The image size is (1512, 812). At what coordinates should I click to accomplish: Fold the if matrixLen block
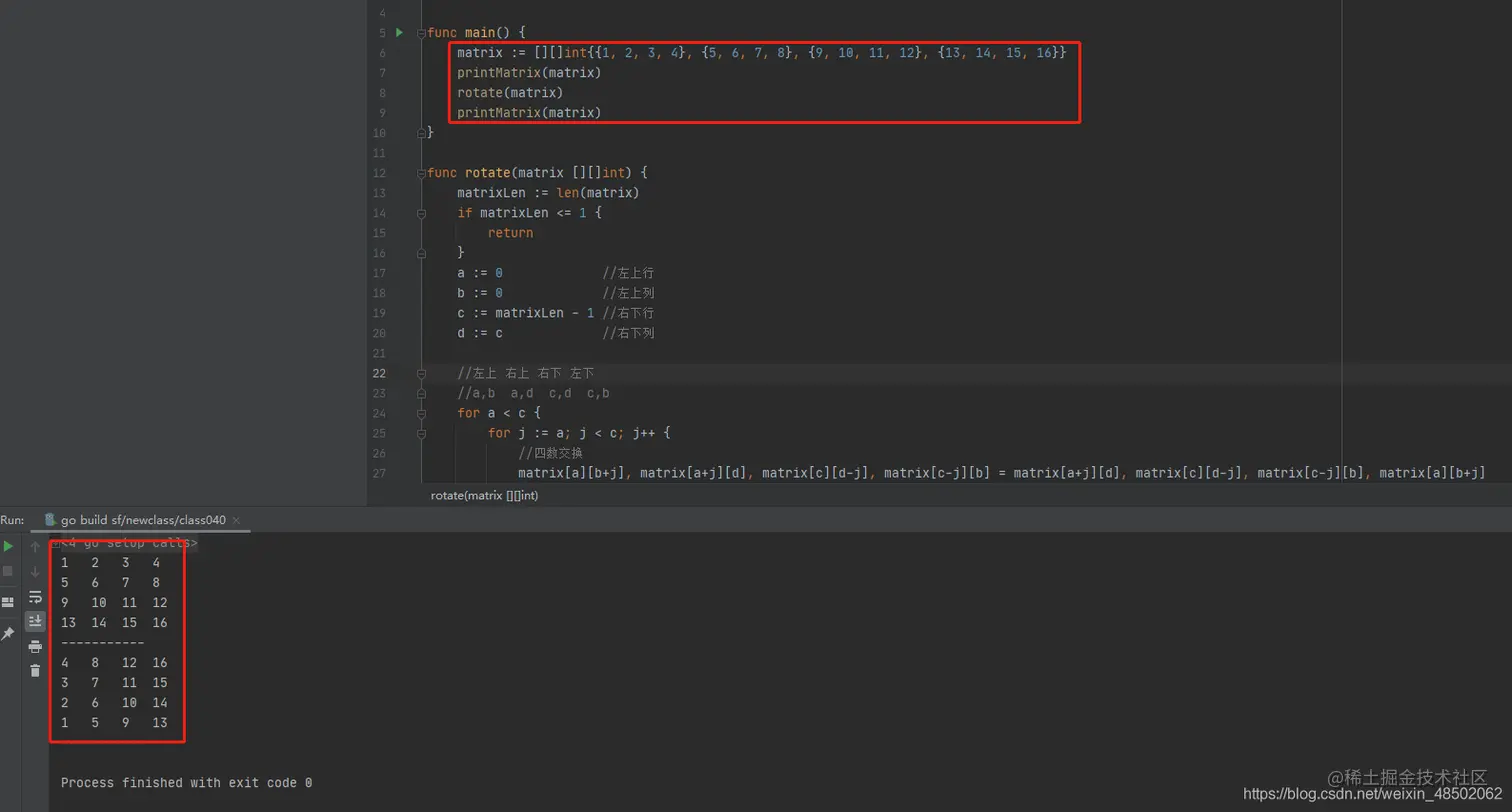(421, 213)
